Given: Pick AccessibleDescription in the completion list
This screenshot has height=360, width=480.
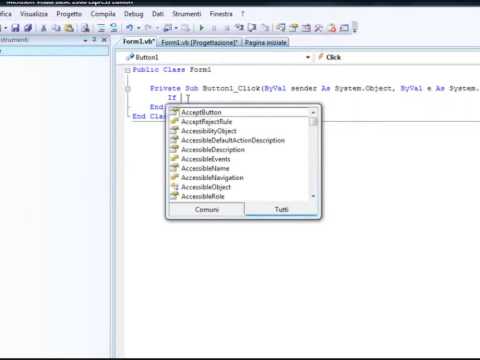Looking at the screenshot, I should coord(239,150).
